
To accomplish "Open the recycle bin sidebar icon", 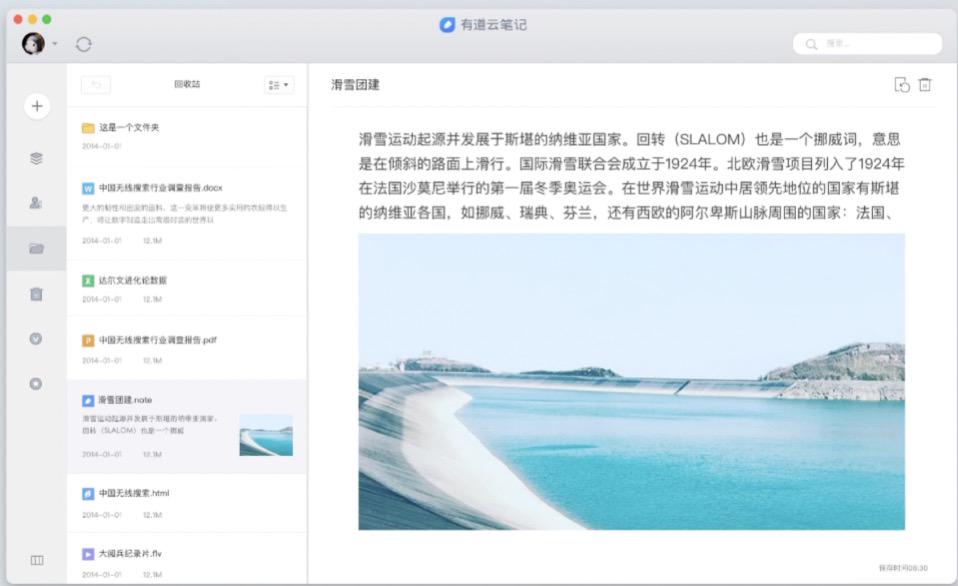I will point(36,293).
